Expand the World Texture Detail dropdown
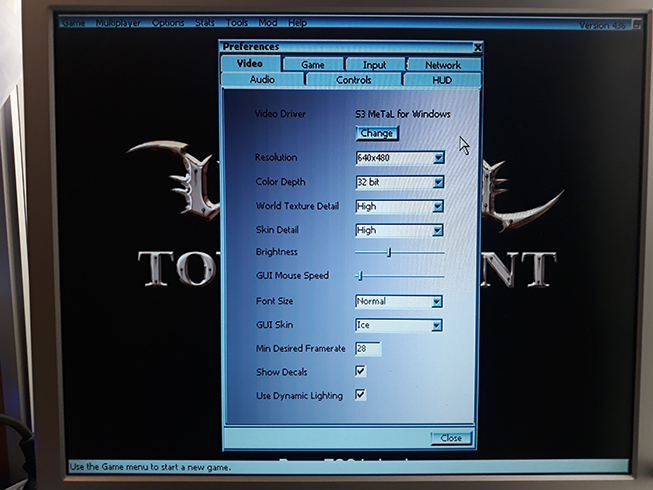653x490 pixels. tap(437, 206)
